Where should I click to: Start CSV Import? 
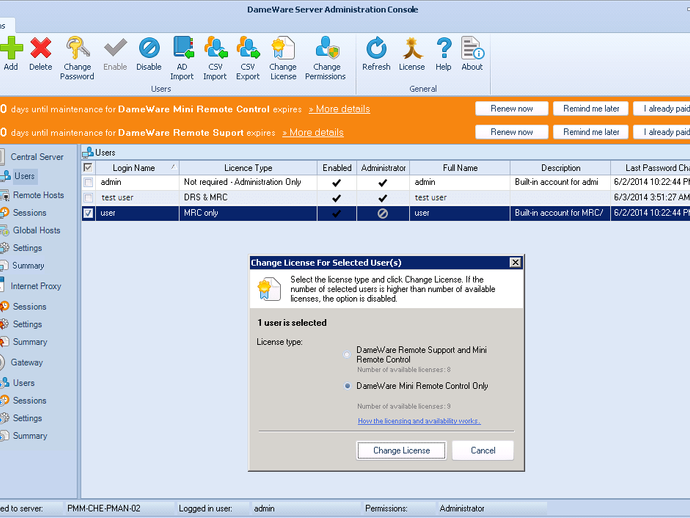[x=215, y=58]
